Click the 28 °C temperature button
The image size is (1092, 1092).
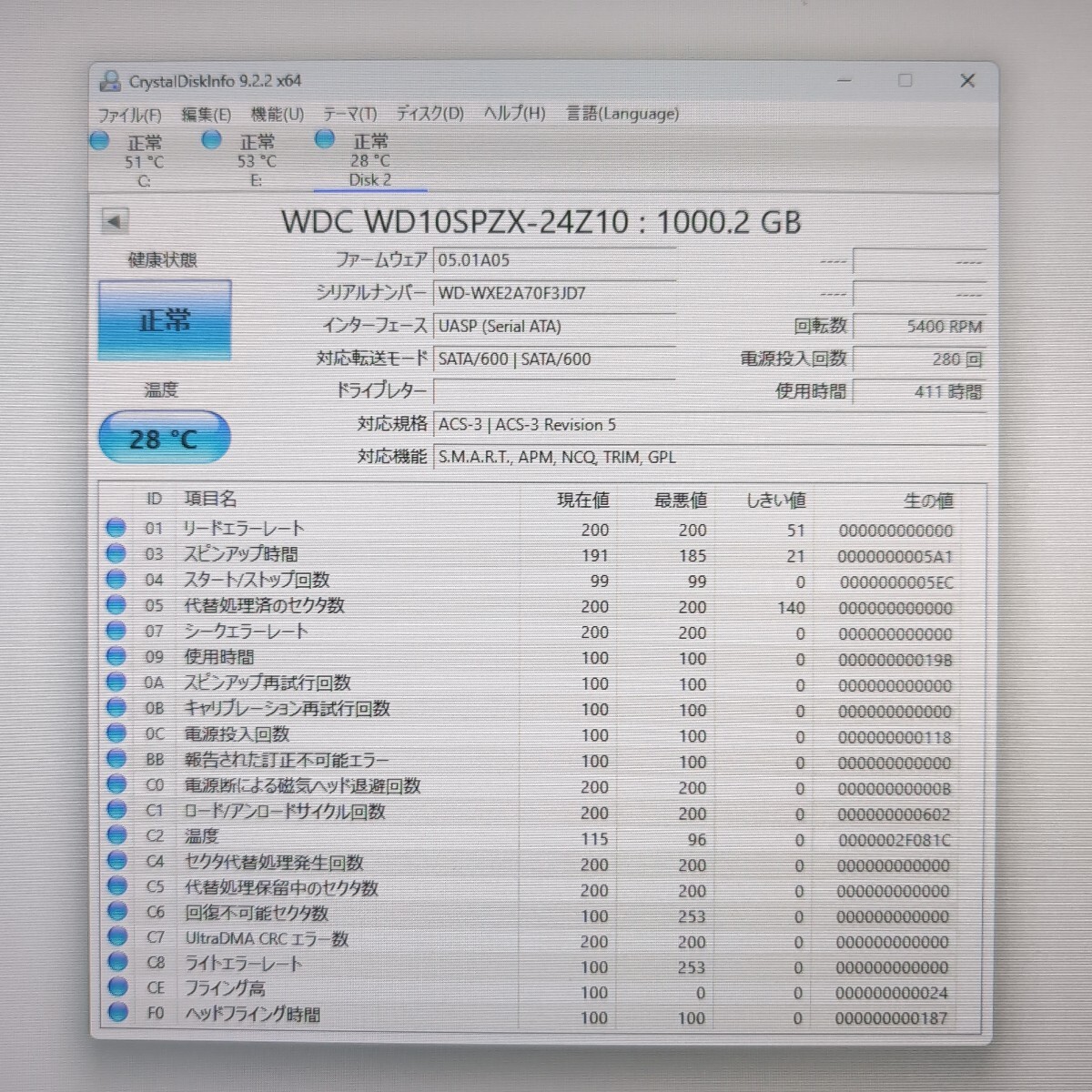pyautogui.click(x=164, y=439)
